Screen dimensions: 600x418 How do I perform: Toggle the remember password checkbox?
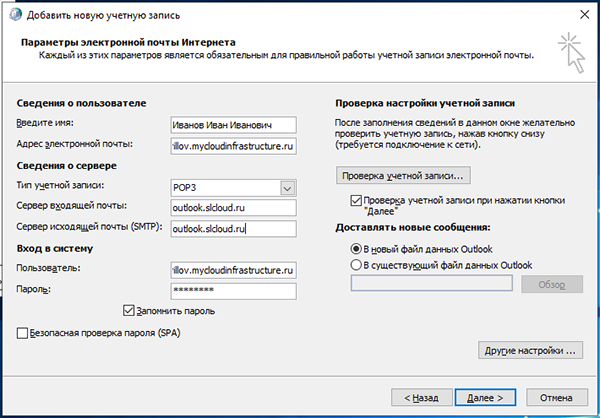click(x=129, y=310)
